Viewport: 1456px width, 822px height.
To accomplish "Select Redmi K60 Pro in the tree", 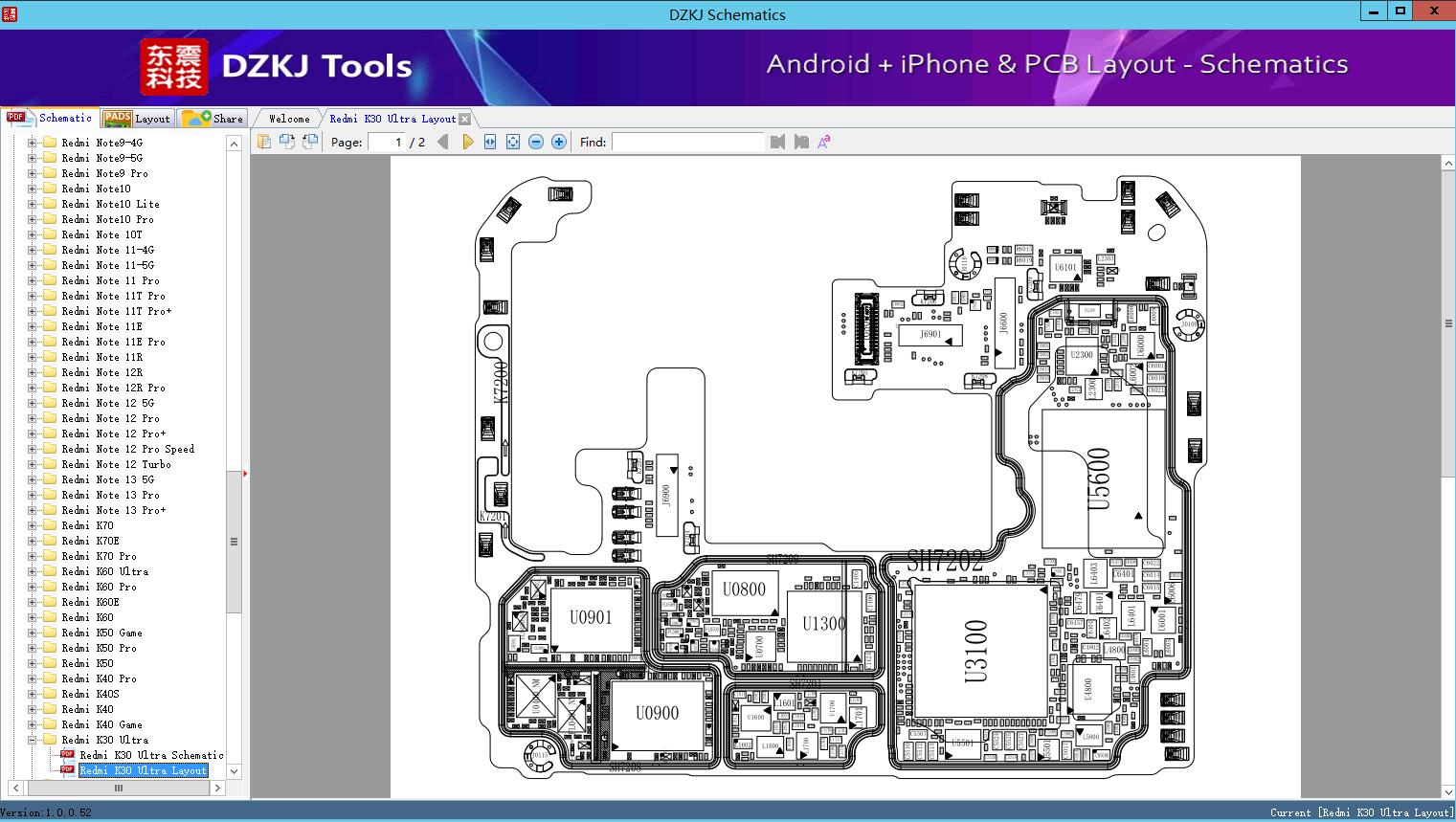I will point(100,587).
